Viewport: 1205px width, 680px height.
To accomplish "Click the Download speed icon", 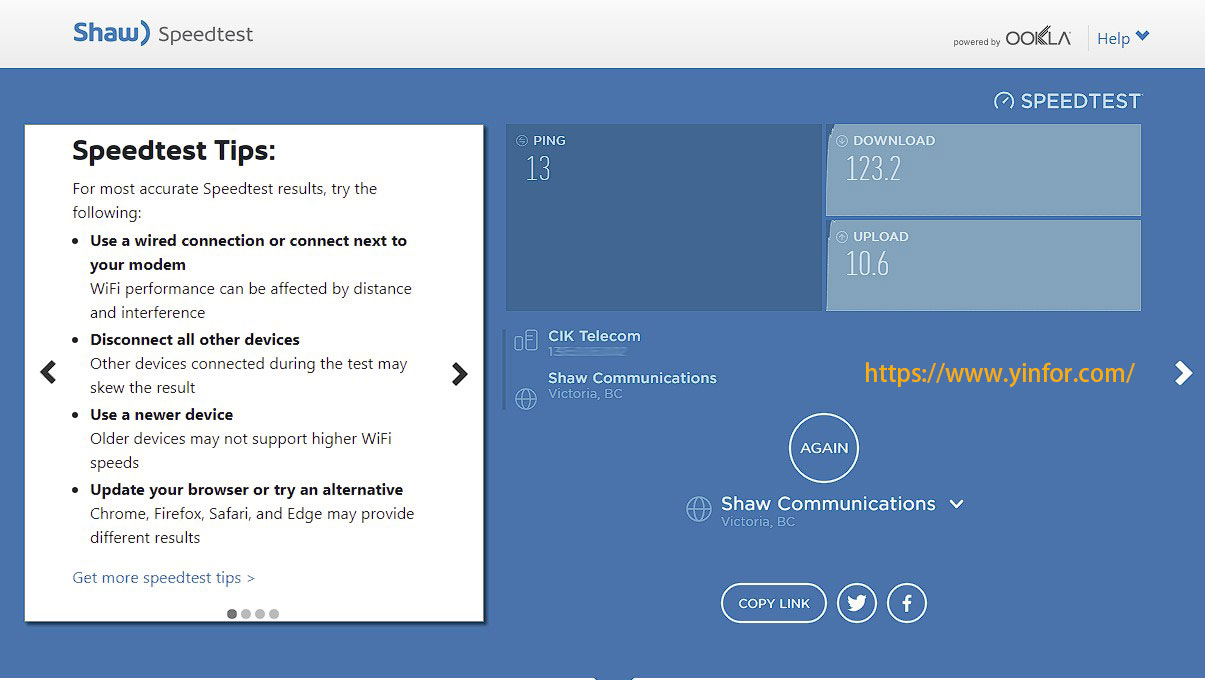I will pos(843,140).
